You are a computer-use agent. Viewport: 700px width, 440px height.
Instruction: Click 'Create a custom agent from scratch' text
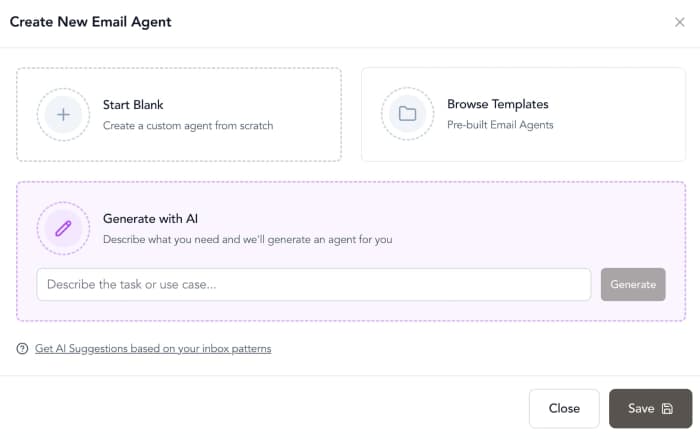coord(188,126)
